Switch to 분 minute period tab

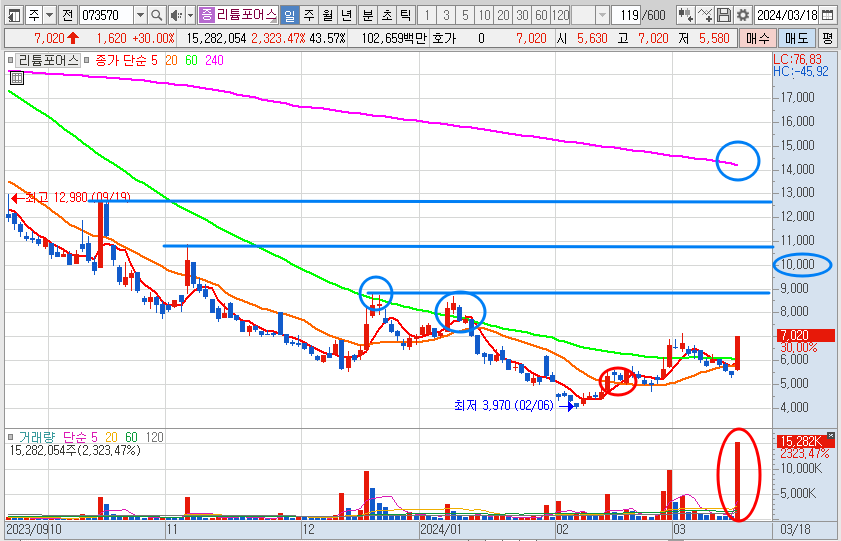tap(368, 15)
